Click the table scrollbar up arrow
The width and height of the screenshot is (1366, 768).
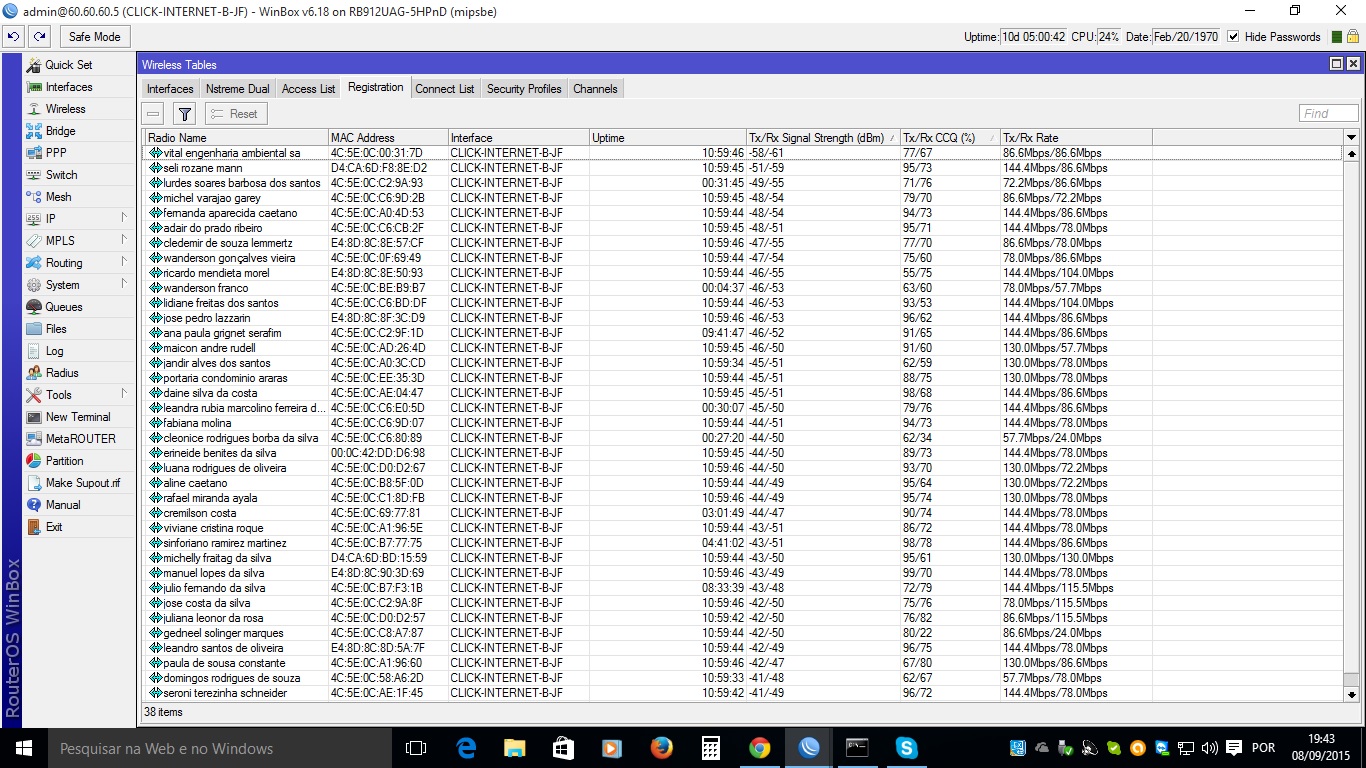coord(1352,154)
